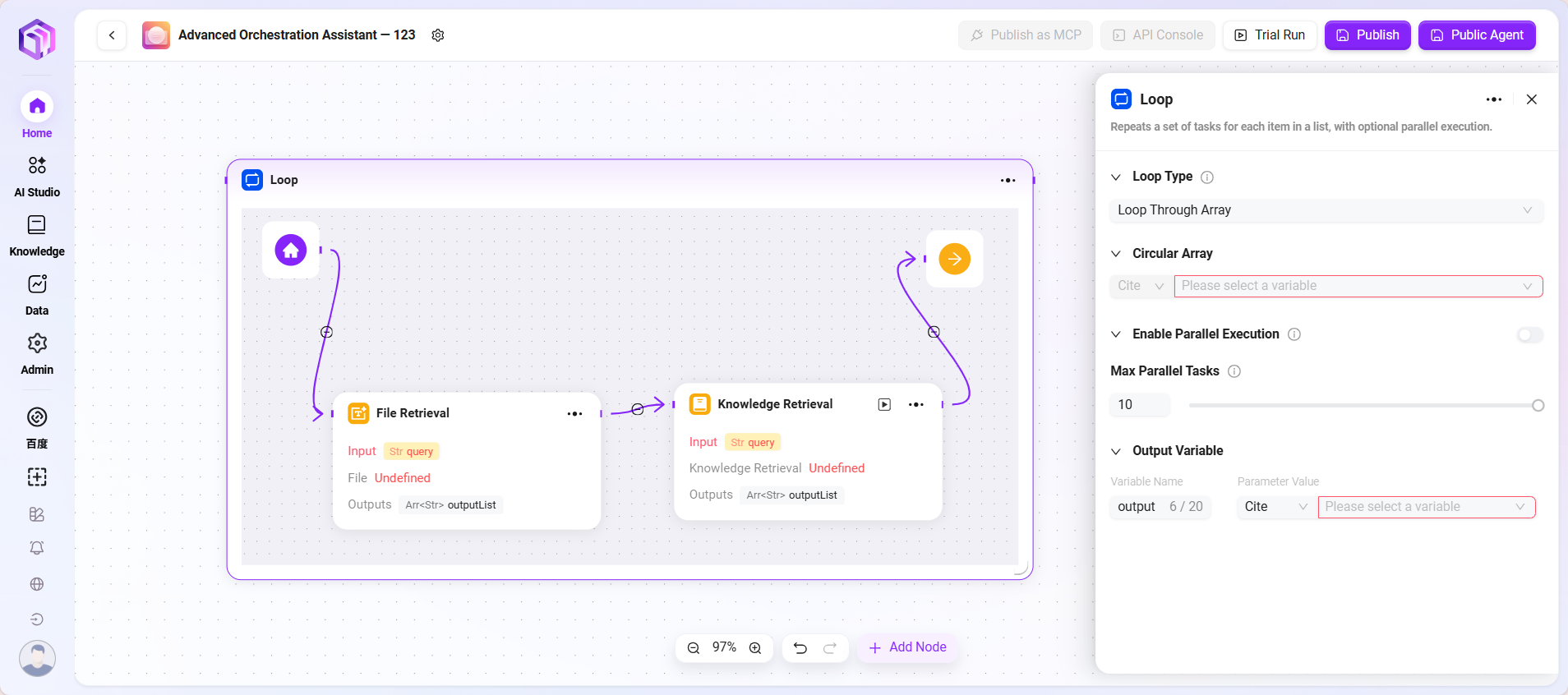Zoom in the canvas with magnifier plus

point(755,648)
